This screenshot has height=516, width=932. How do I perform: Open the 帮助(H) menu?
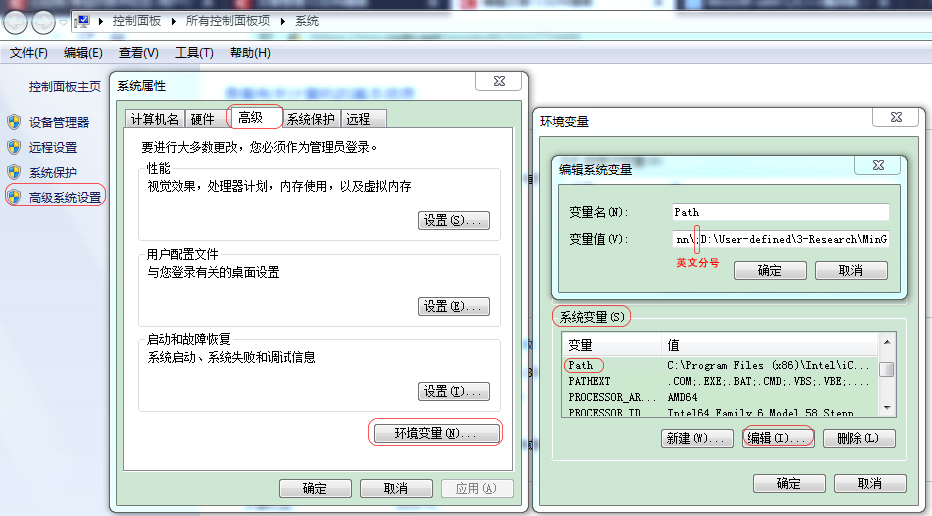250,53
